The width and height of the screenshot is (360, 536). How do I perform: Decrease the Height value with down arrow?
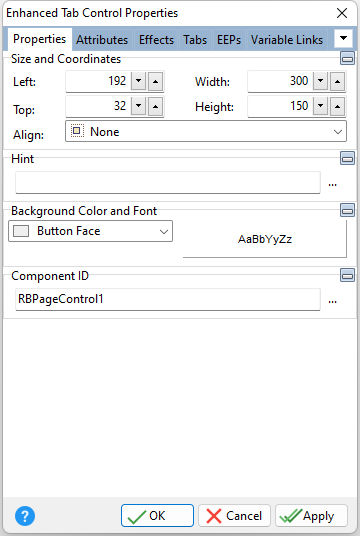[x=320, y=106]
